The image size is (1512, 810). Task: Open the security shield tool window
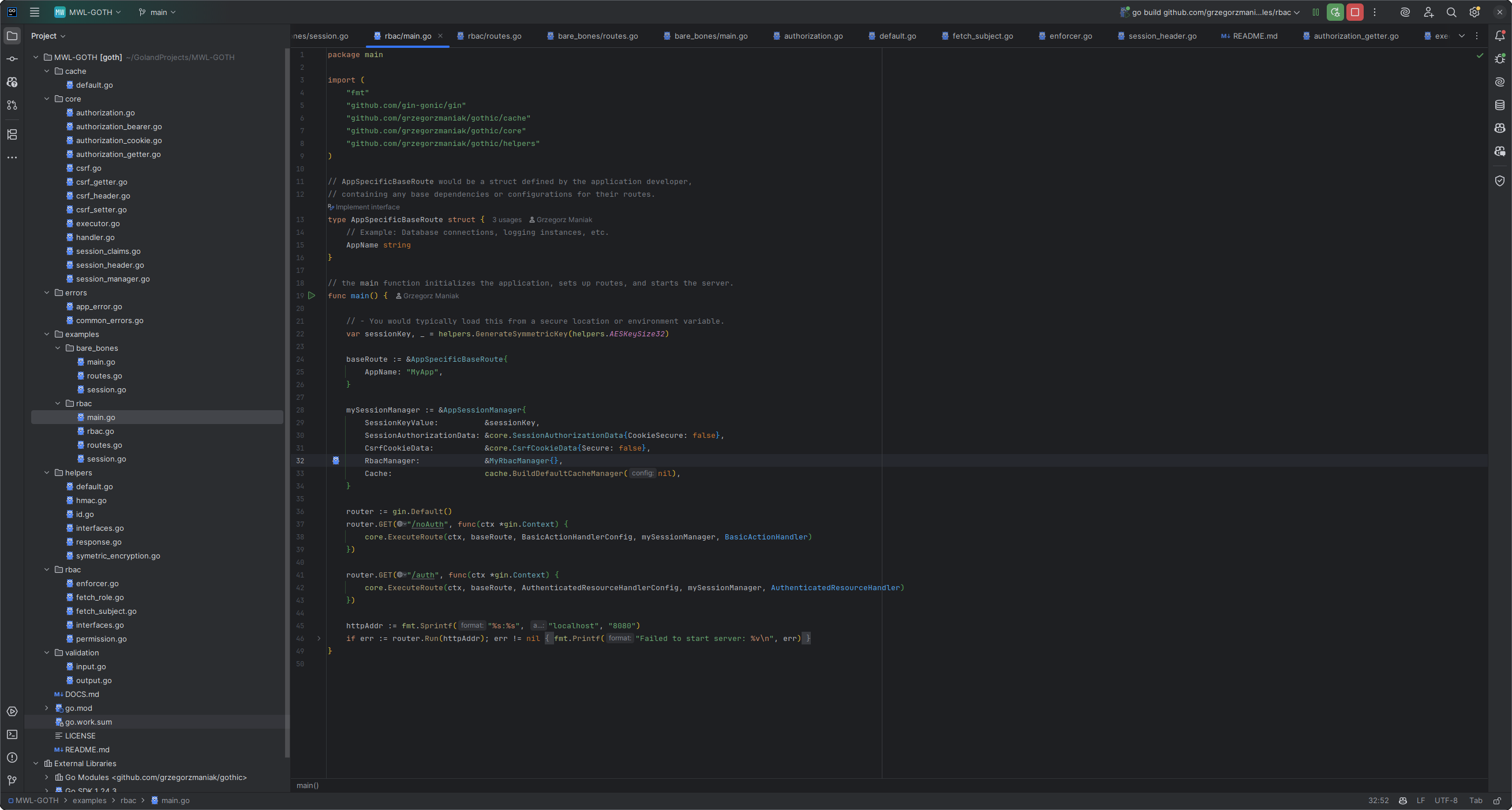[1500, 181]
